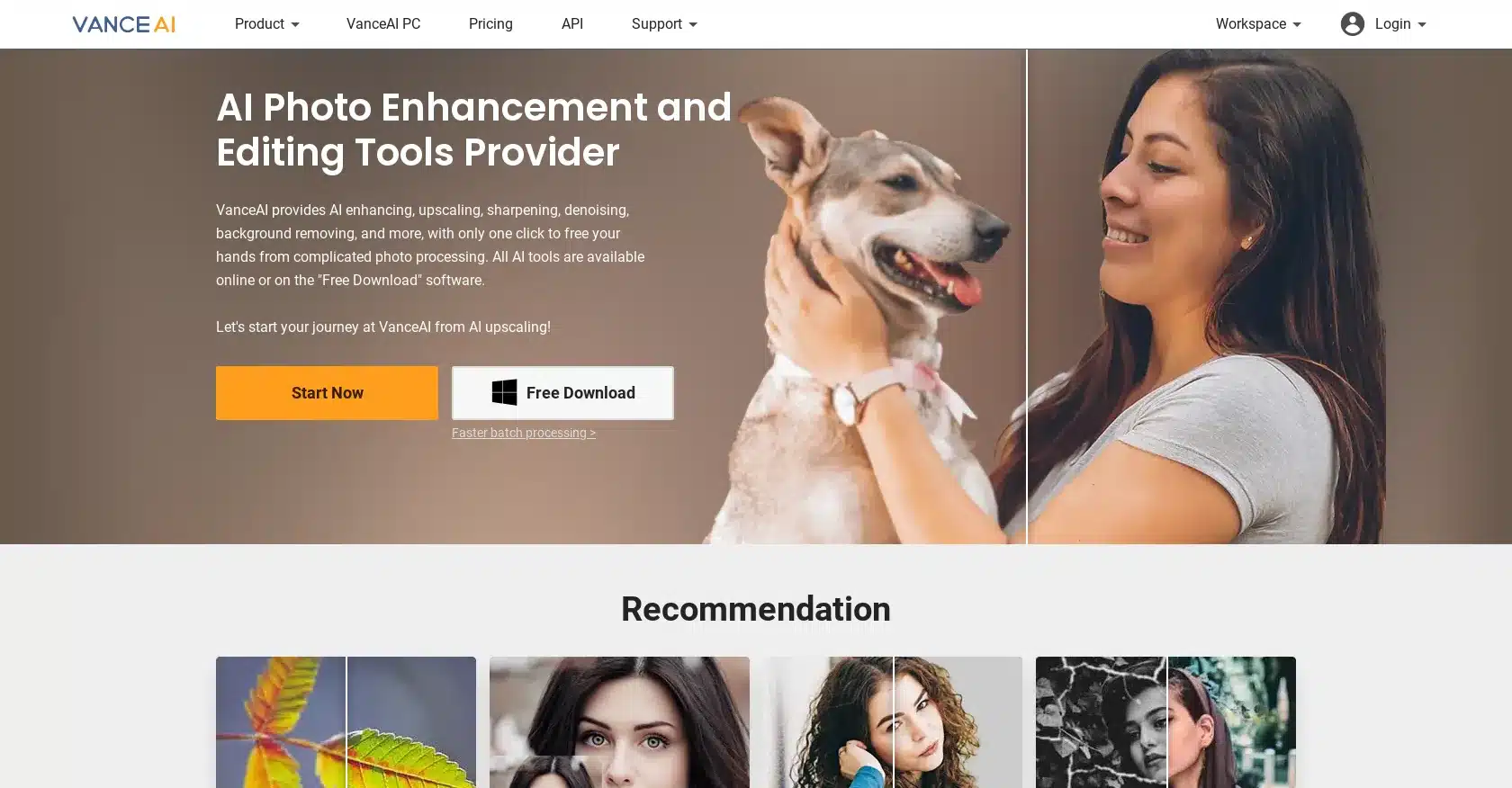This screenshot has height=788, width=1512.
Task: Open the VanceAI PC menu item
Action: [383, 24]
